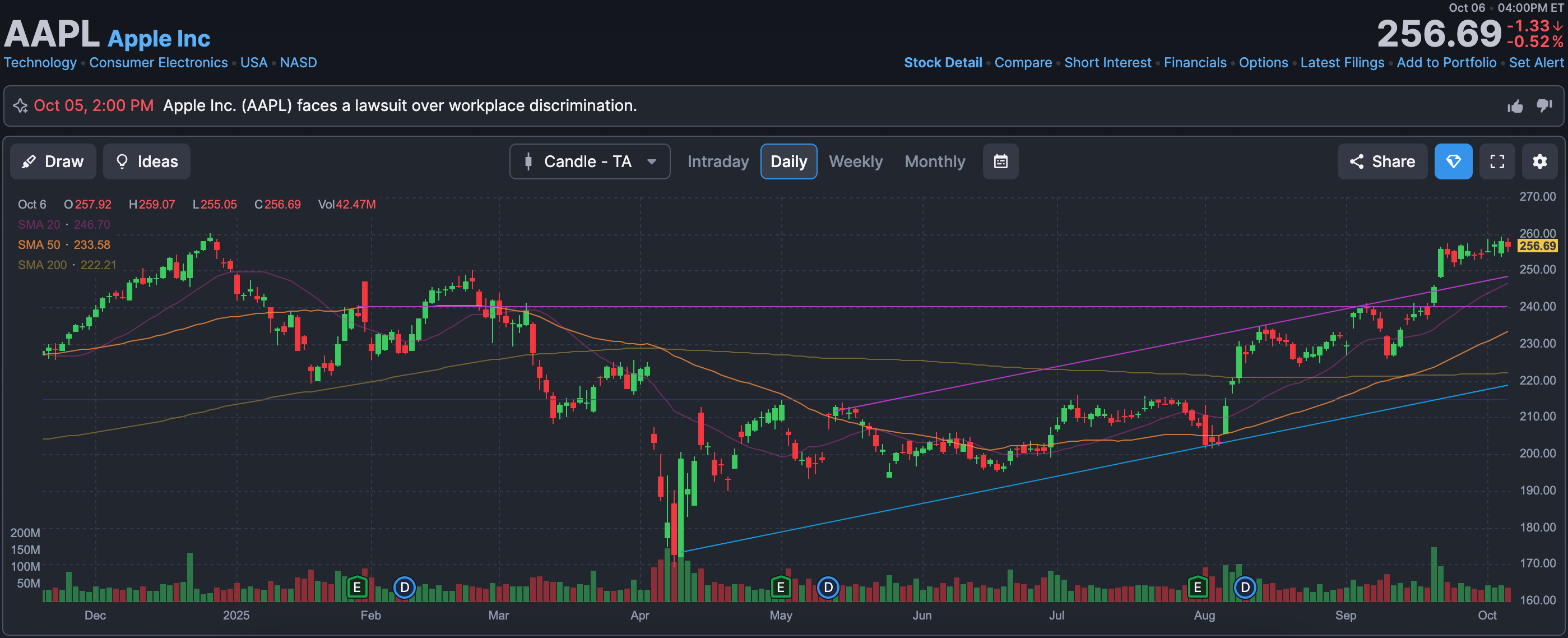This screenshot has height=638, width=1568.
Task: Click the fullscreen chart icon
Action: [1497, 161]
